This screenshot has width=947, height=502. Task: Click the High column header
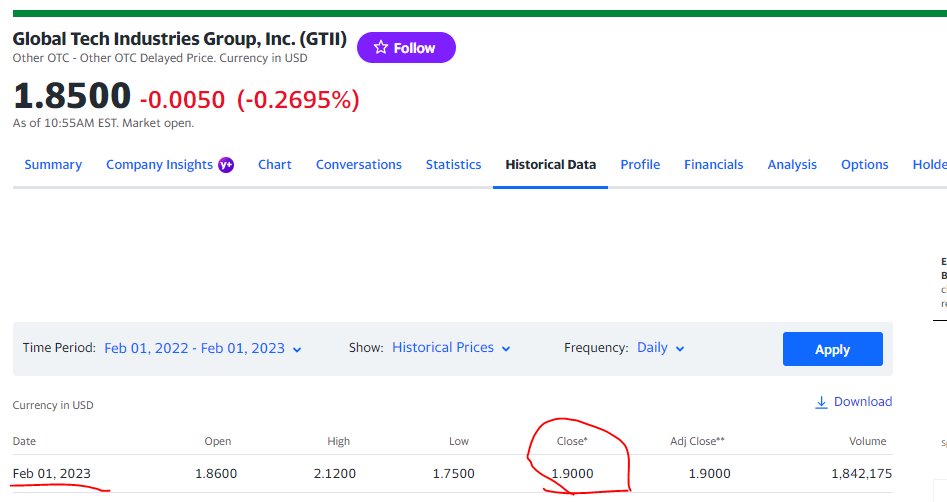click(x=338, y=441)
